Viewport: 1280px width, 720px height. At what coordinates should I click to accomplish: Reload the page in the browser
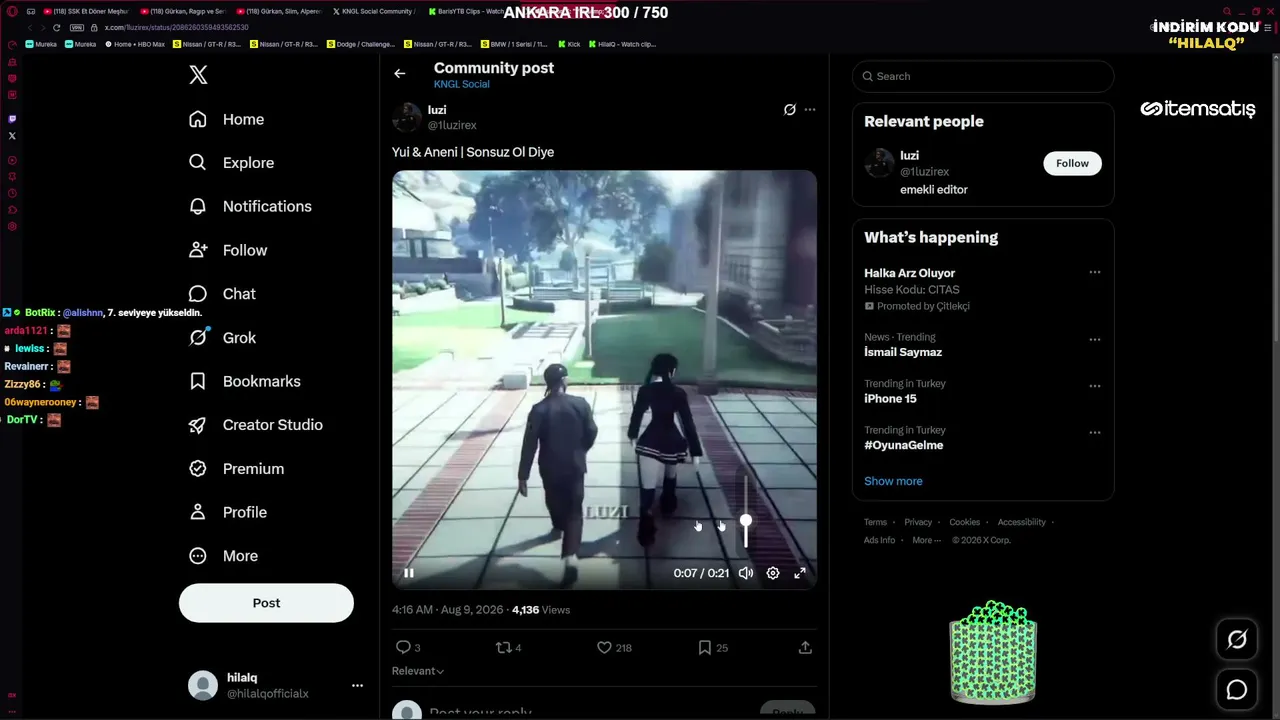coord(56,28)
